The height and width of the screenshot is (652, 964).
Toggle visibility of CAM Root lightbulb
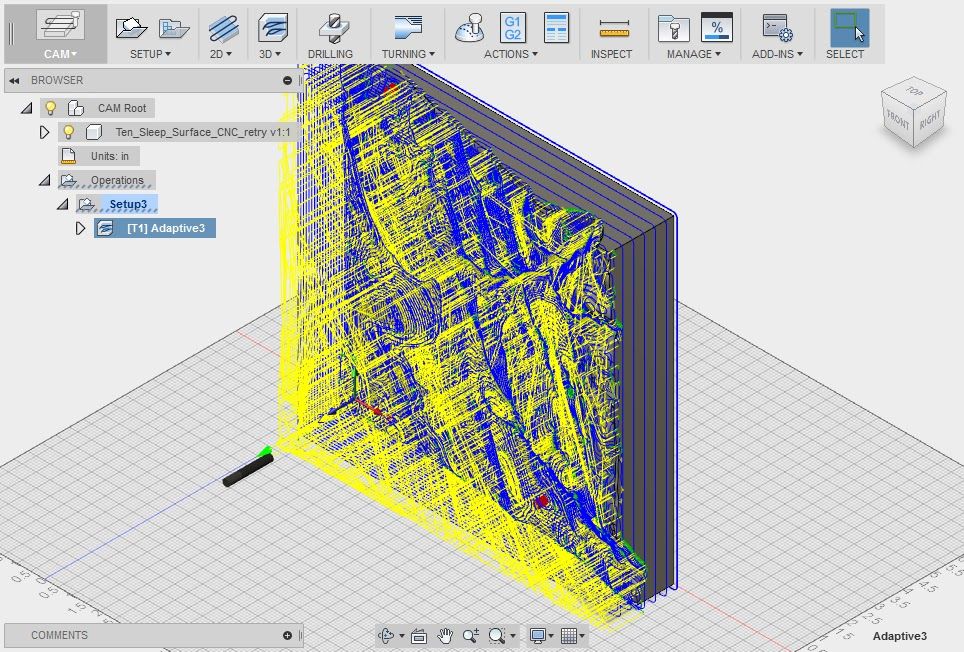[51, 107]
